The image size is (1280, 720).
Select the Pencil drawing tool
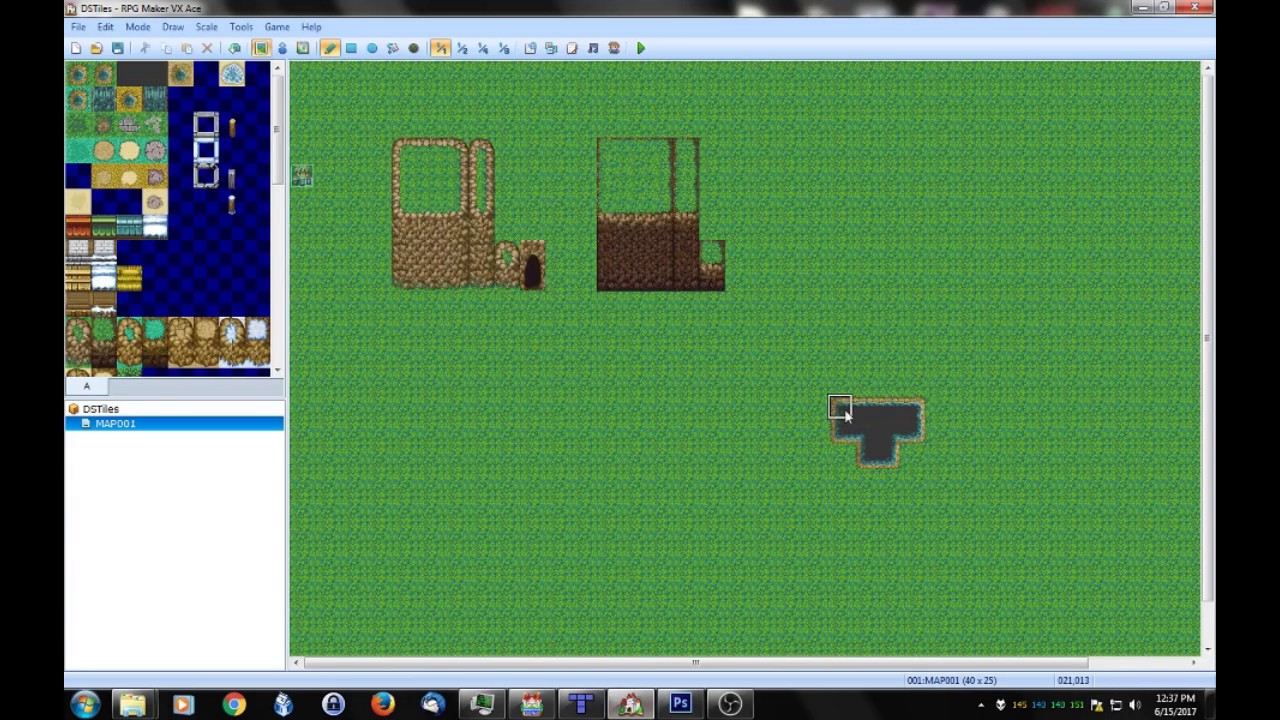coord(330,48)
